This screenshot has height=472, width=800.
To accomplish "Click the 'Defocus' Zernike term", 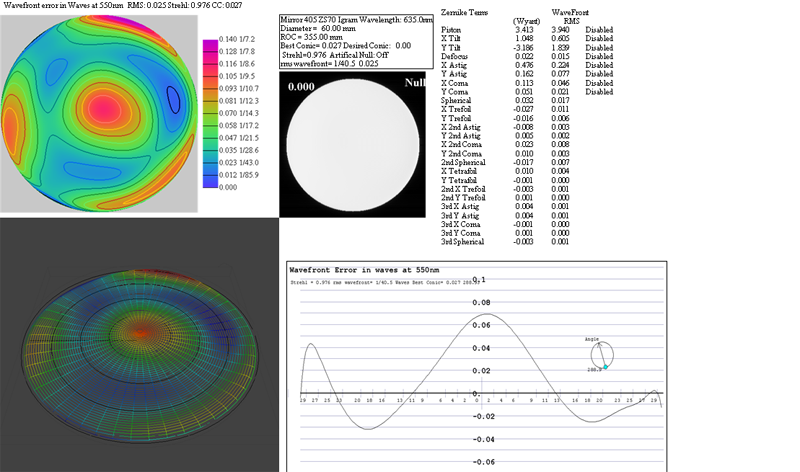I will (x=454, y=57).
